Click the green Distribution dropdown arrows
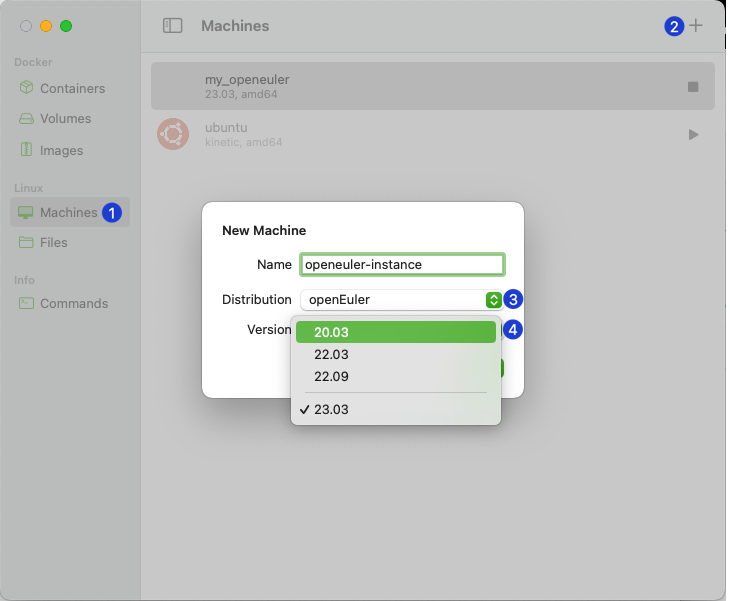This screenshot has width=730, height=601. point(493,300)
